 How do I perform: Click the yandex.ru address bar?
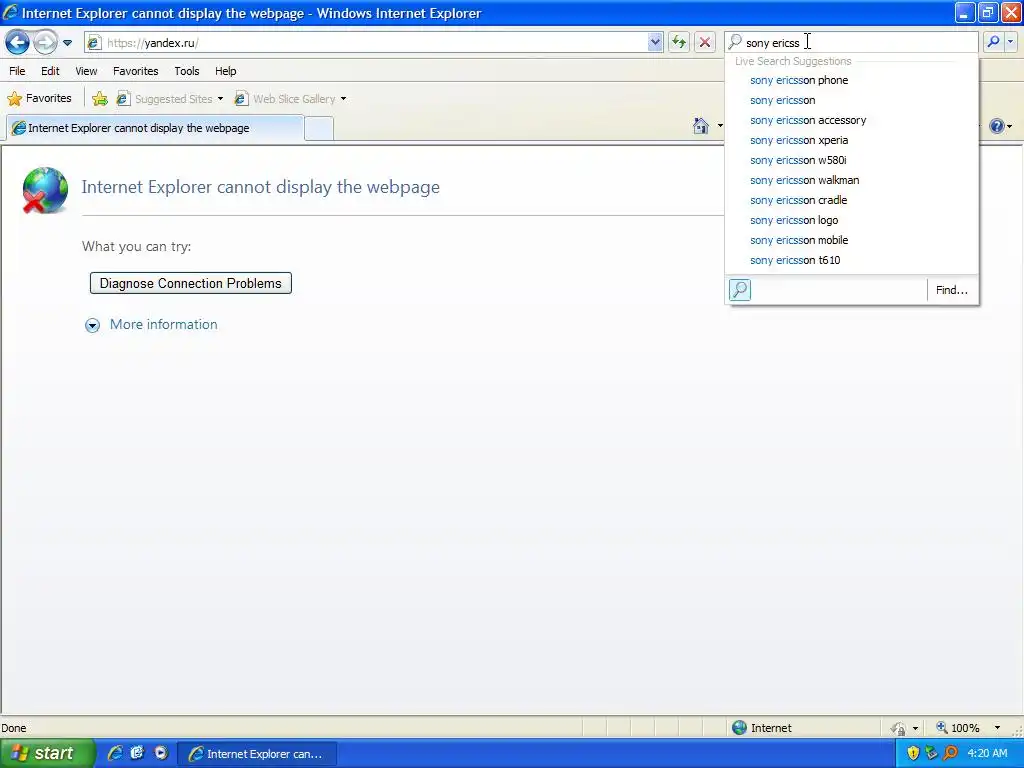pyautogui.click(x=372, y=42)
